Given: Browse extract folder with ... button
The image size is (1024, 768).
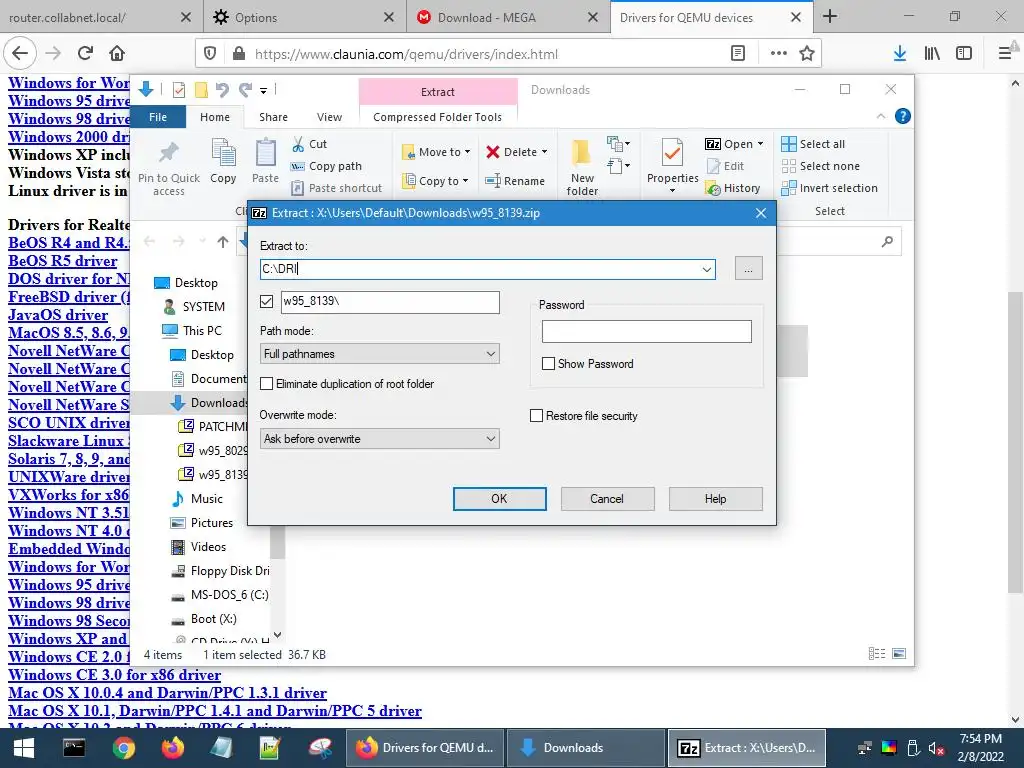Looking at the screenshot, I should (748, 269).
